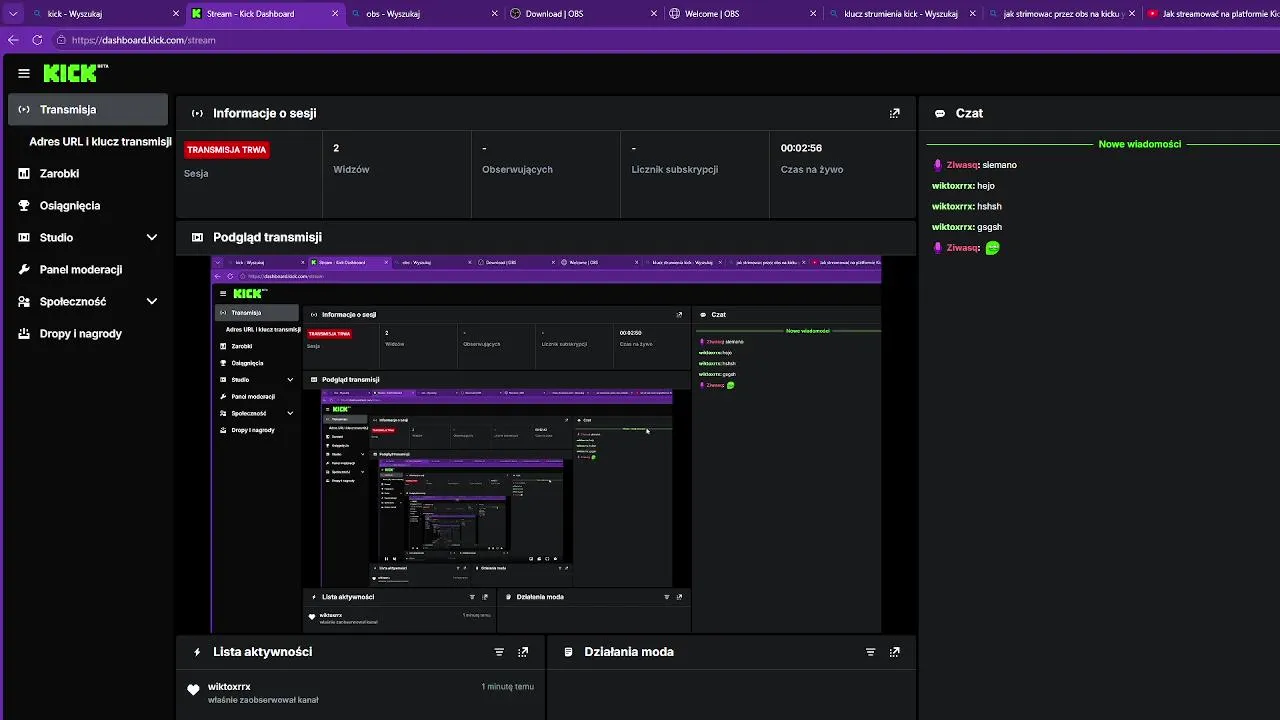
Task: Click the 'Licznik subskrypcji' label
Action: point(675,170)
